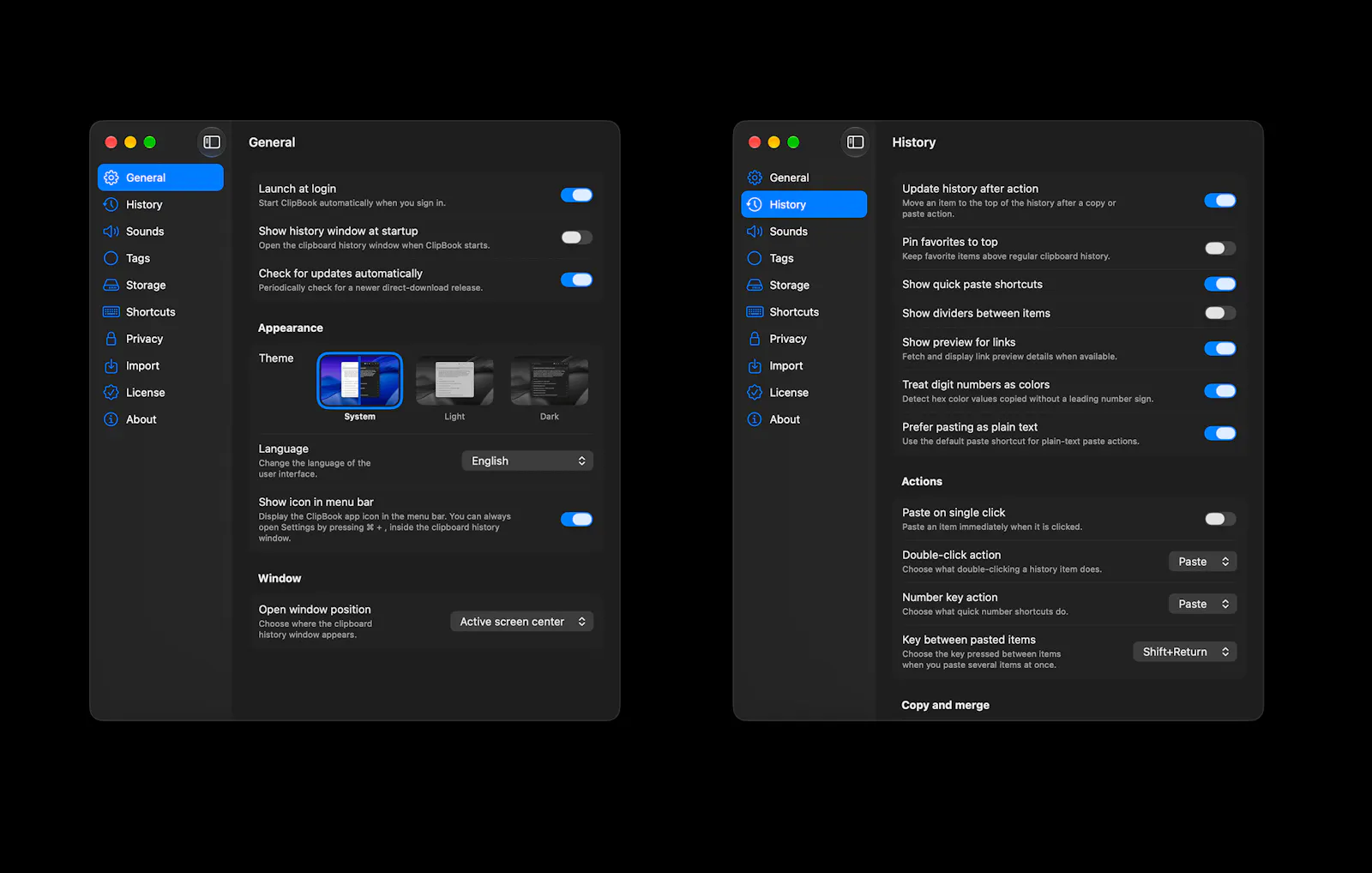Click the padlock Privacy icon in the General window
The image size is (1372, 873).
(x=111, y=339)
